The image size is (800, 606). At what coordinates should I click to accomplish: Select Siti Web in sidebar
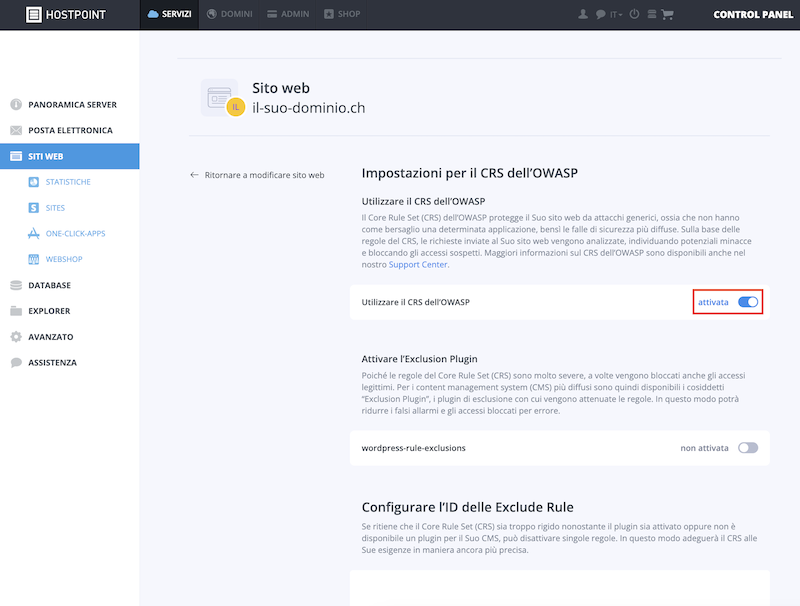pyautogui.click(x=69, y=156)
